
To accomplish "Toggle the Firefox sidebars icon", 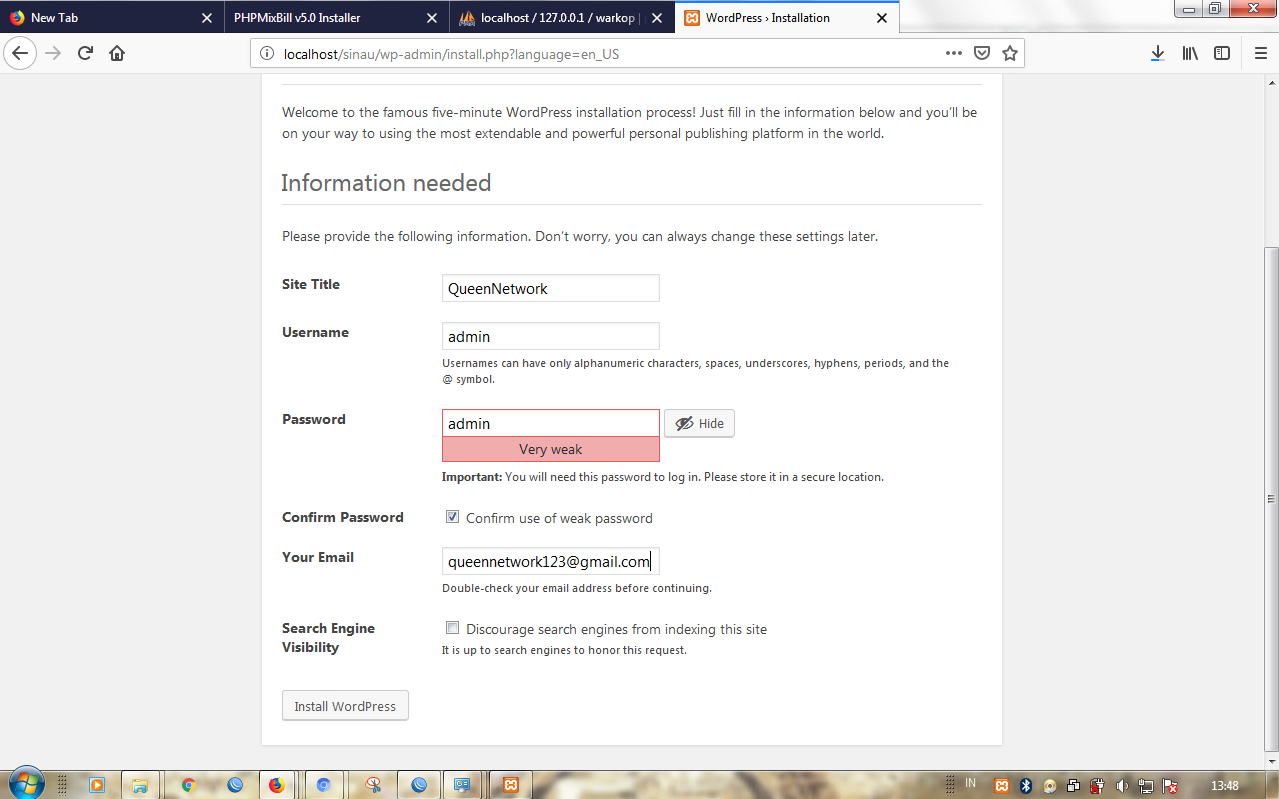I will coord(1222,53).
